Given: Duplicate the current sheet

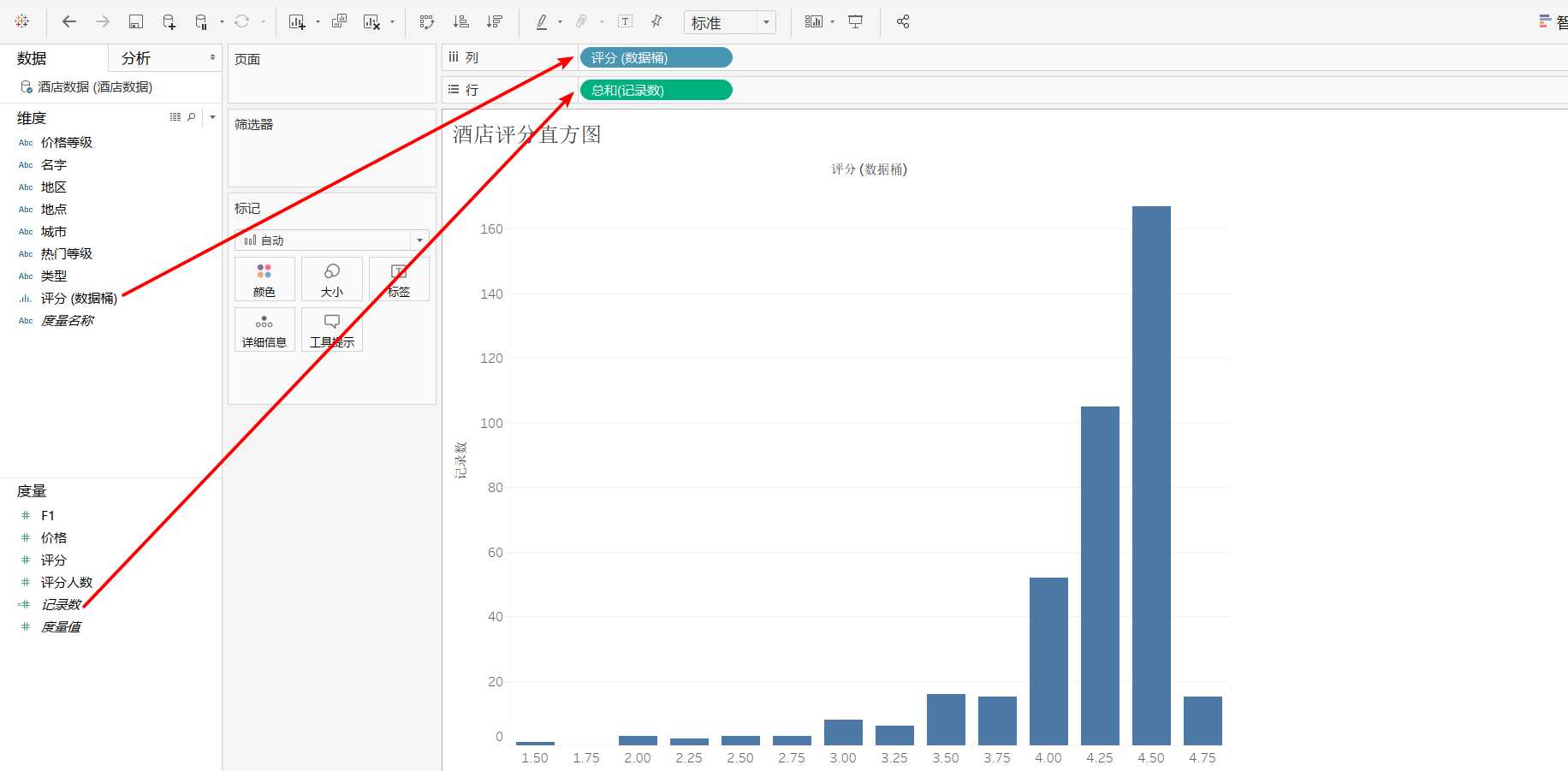Looking at the screenshot, I should point(339,21).
